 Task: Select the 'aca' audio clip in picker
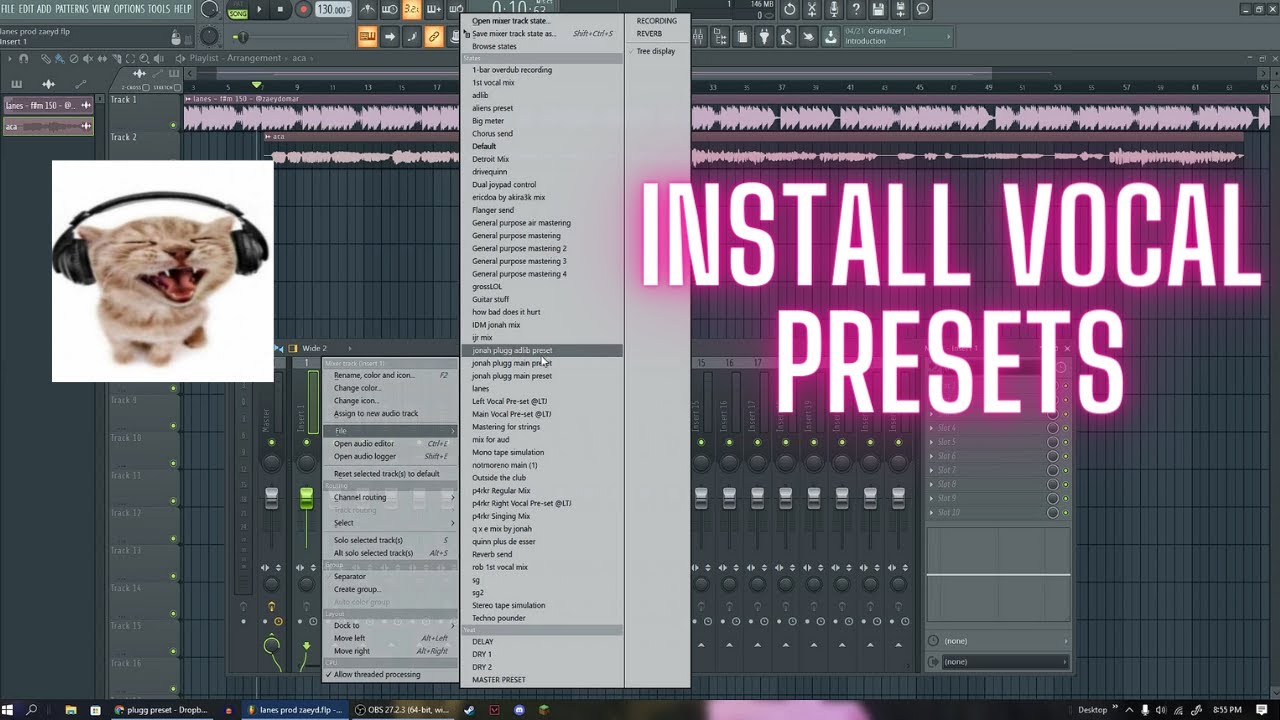[47, 126]
